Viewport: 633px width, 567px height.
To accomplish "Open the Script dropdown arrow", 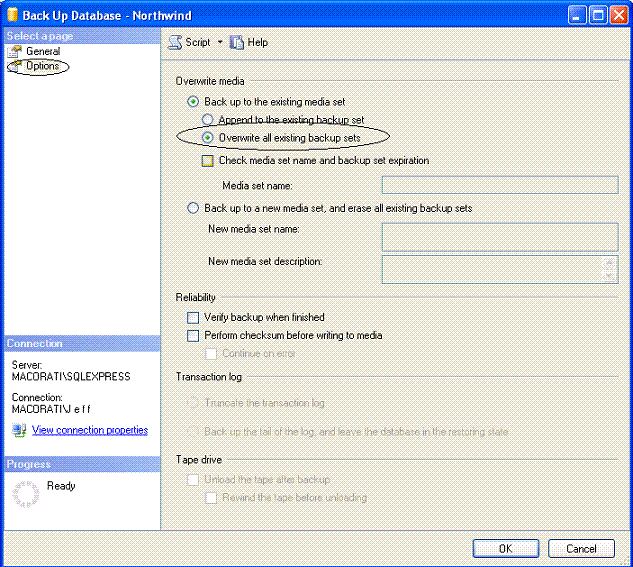I will coord(220,42).
